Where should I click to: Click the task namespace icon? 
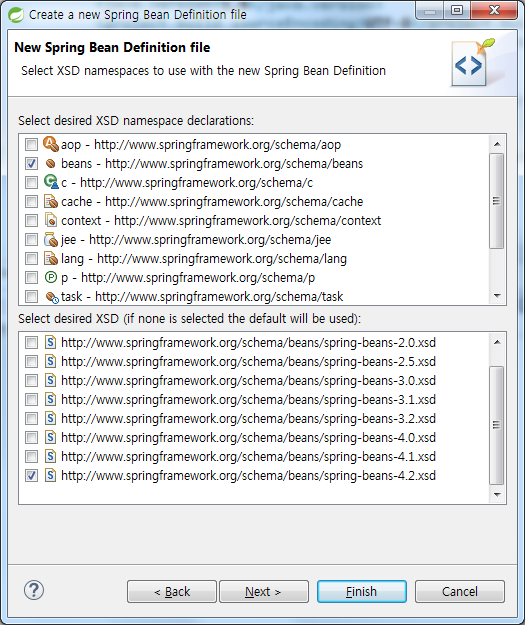coord(52,297)
